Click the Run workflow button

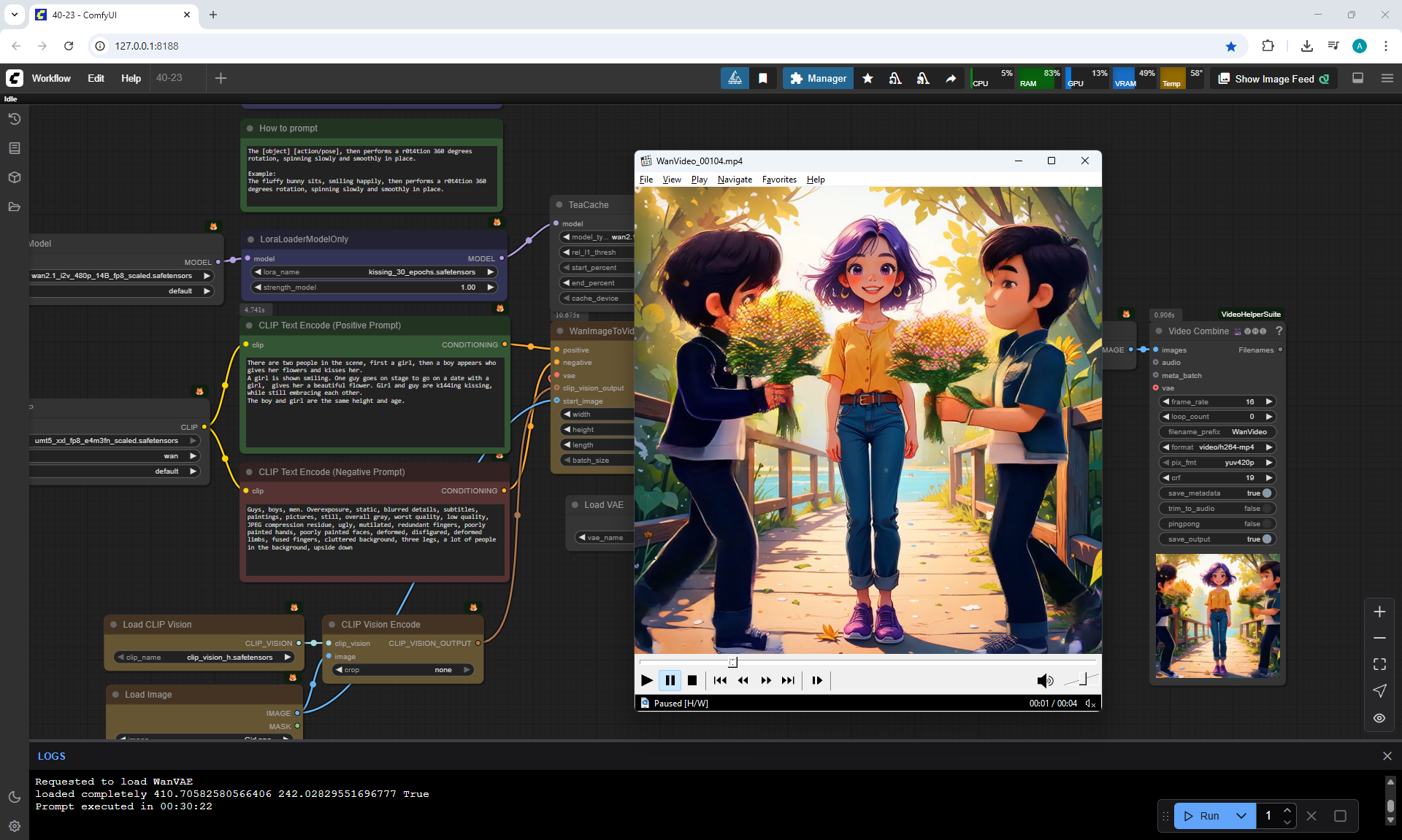[x=1201, y=816]
